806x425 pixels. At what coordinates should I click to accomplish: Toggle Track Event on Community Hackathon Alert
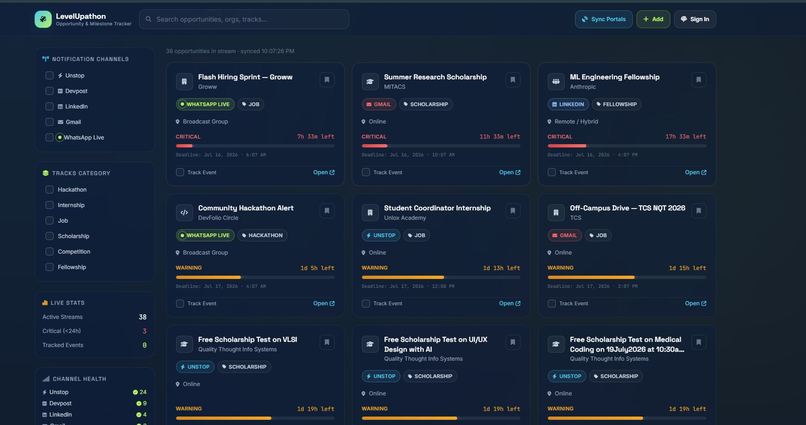click(180, 303)
